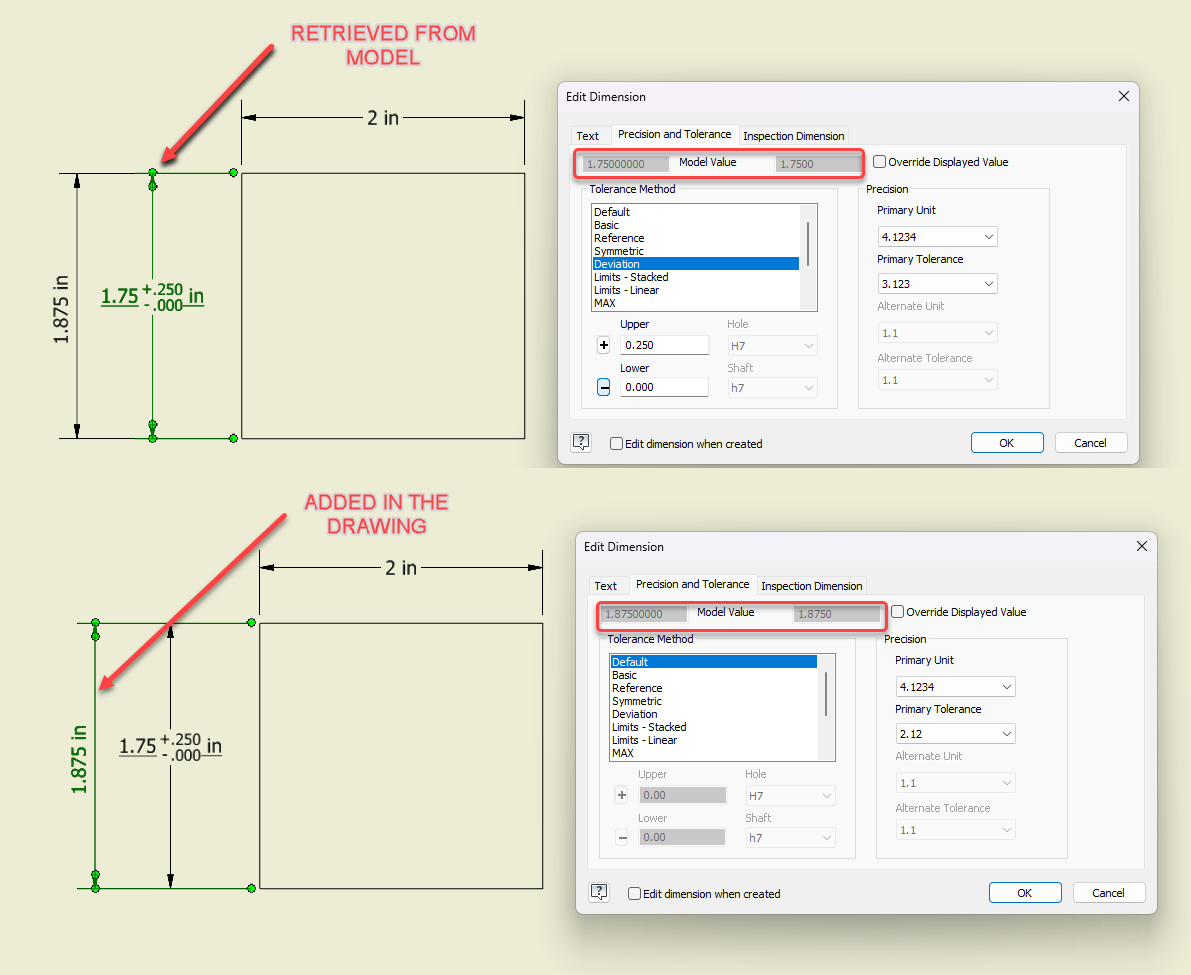This screenshot has height=975, width=1191.
Task: Click the grayed plus icon in lower dialog
Action: (x=622, y=794)
